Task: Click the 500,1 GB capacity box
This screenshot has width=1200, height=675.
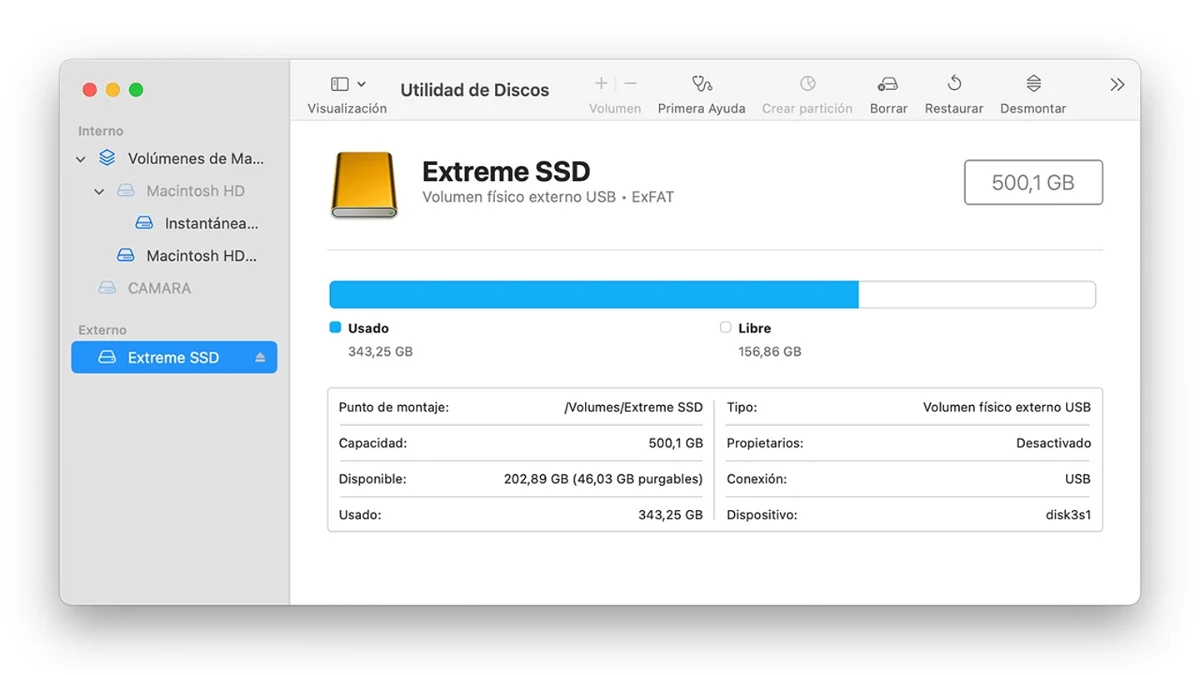Action: point(1033,182)
